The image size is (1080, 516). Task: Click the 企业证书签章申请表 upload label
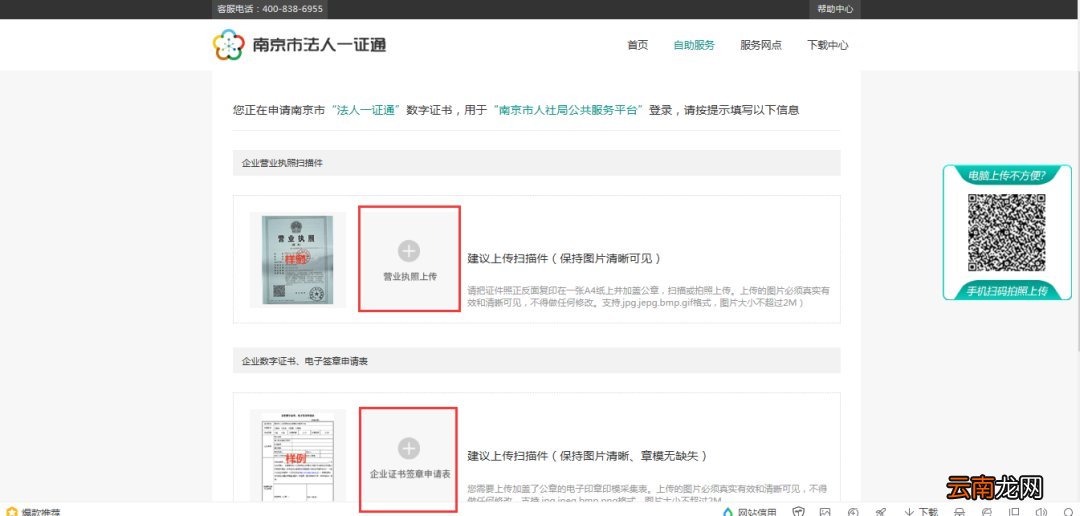point(410,474)
